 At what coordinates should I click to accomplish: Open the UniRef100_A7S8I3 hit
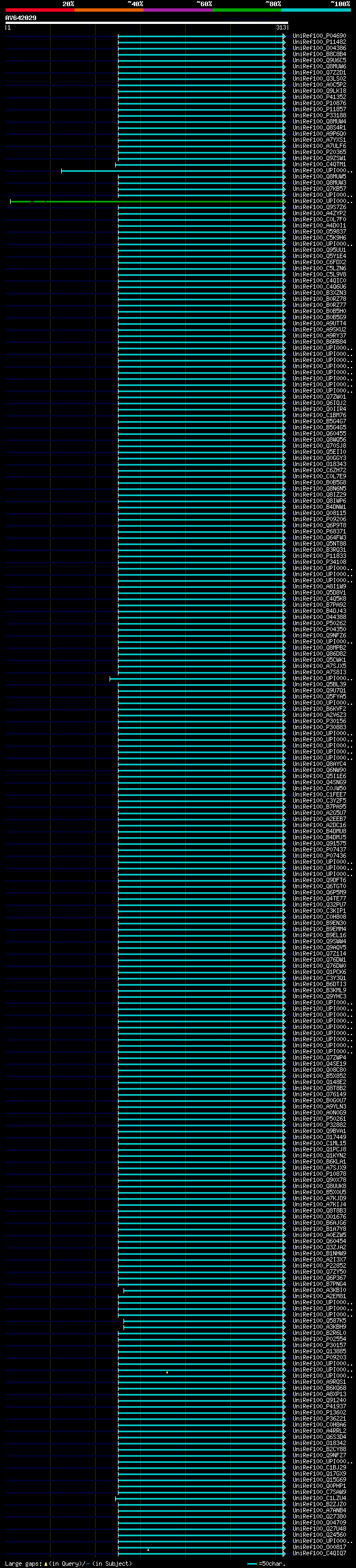coord(319,672)
